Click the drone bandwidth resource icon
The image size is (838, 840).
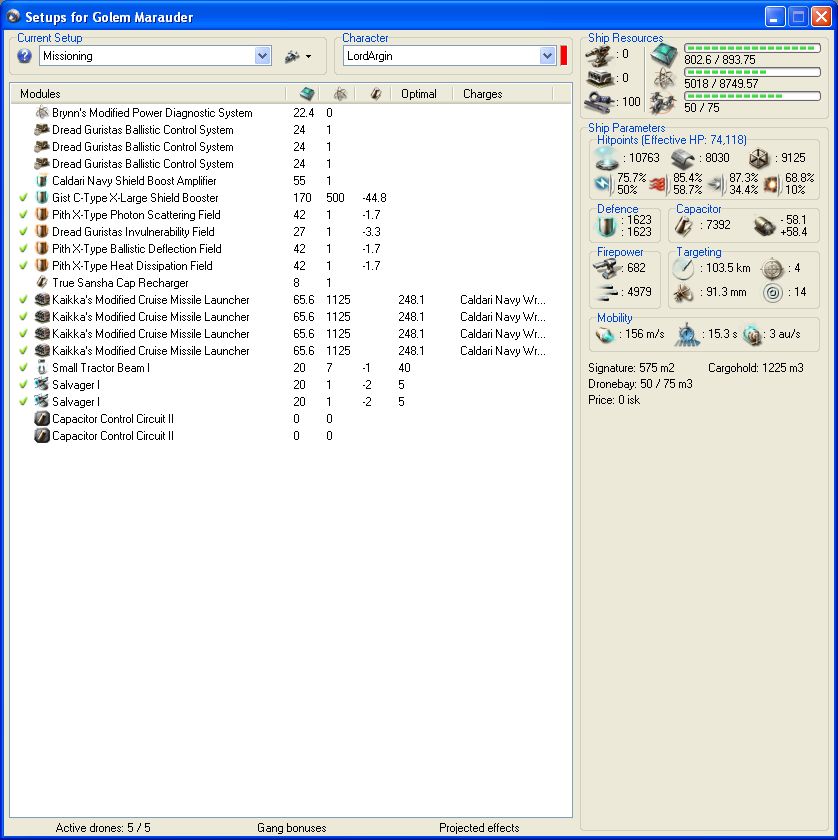663,102
